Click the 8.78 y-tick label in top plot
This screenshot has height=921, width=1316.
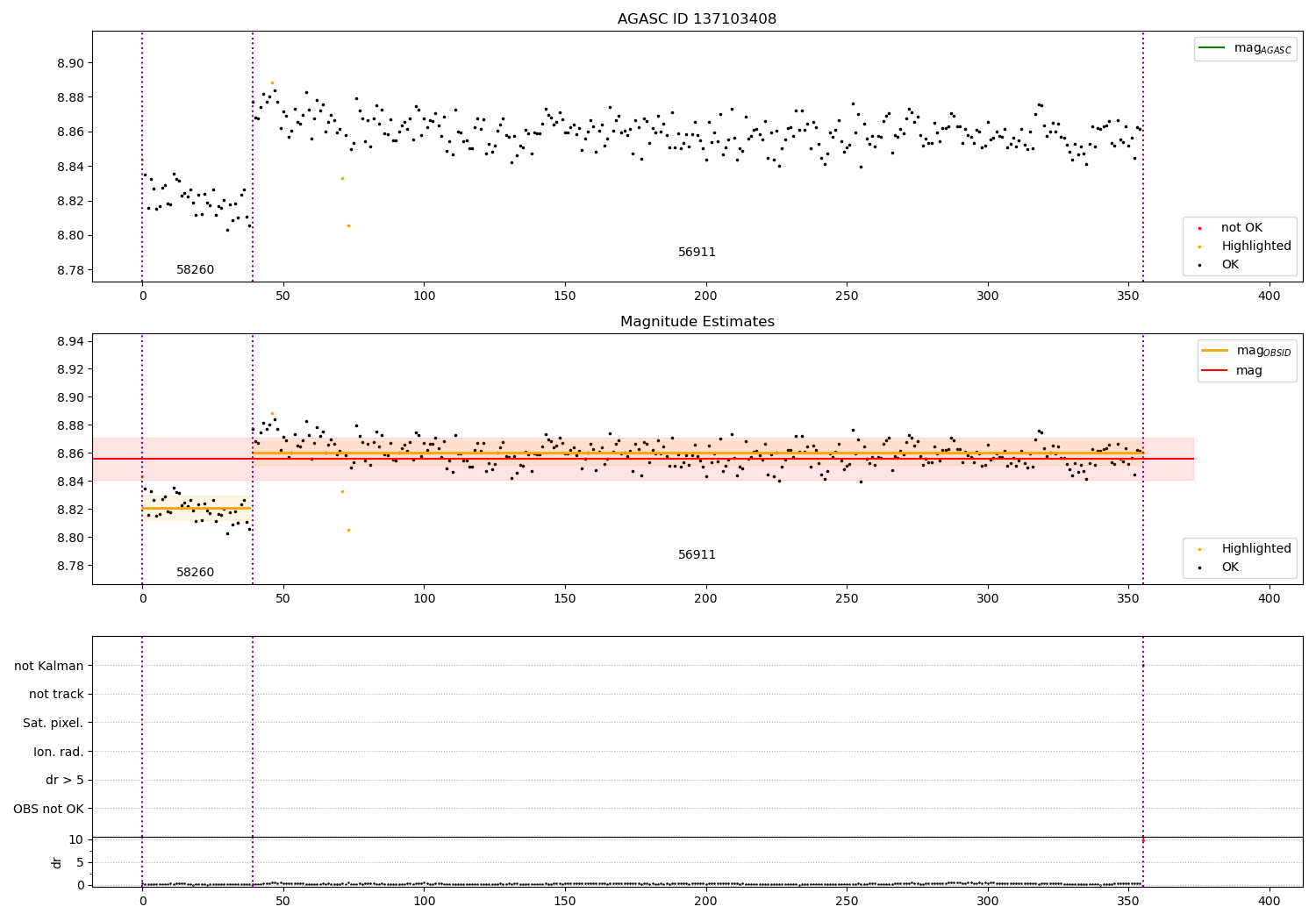point(71,270)
